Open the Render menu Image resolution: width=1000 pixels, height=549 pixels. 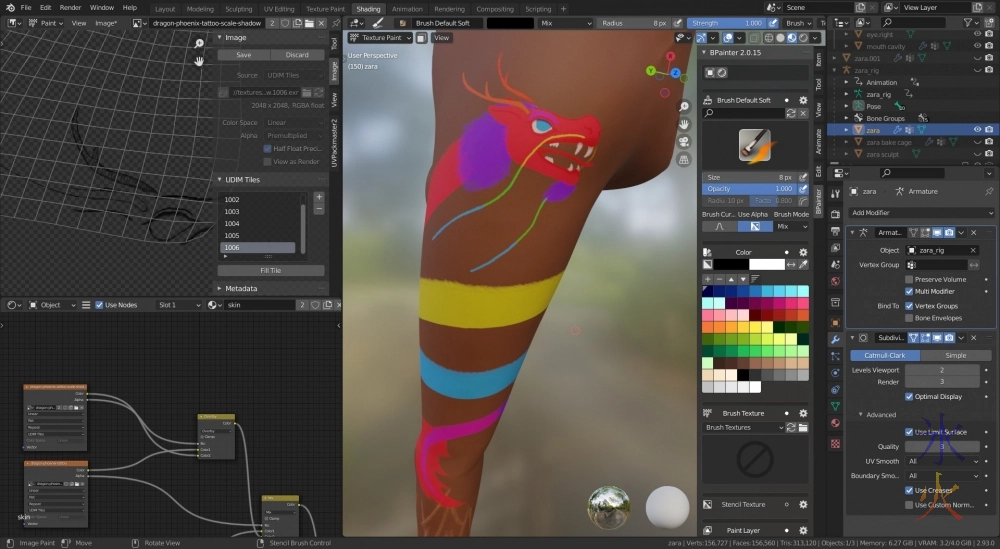pos(70,8)
